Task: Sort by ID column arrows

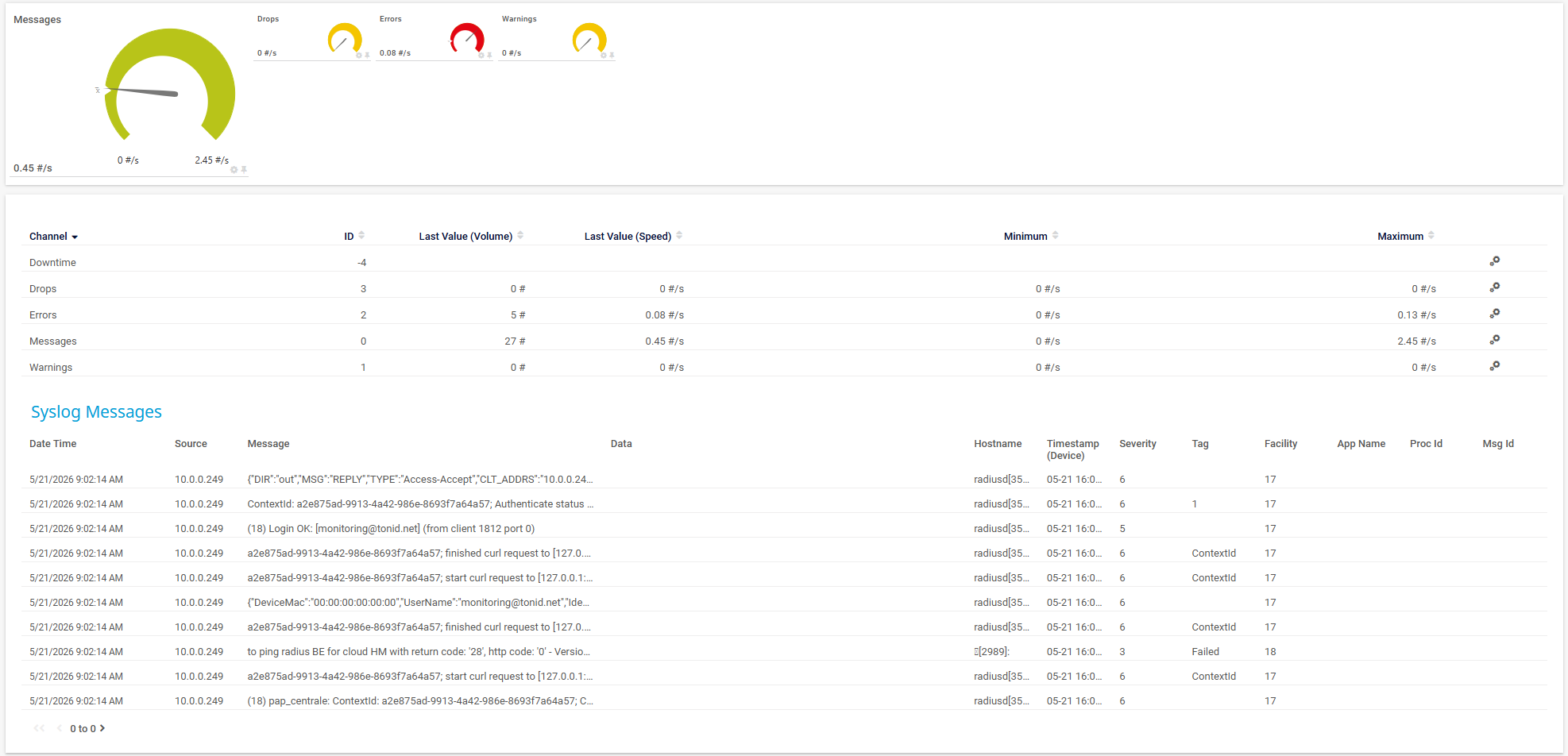Action: point(361,235)
